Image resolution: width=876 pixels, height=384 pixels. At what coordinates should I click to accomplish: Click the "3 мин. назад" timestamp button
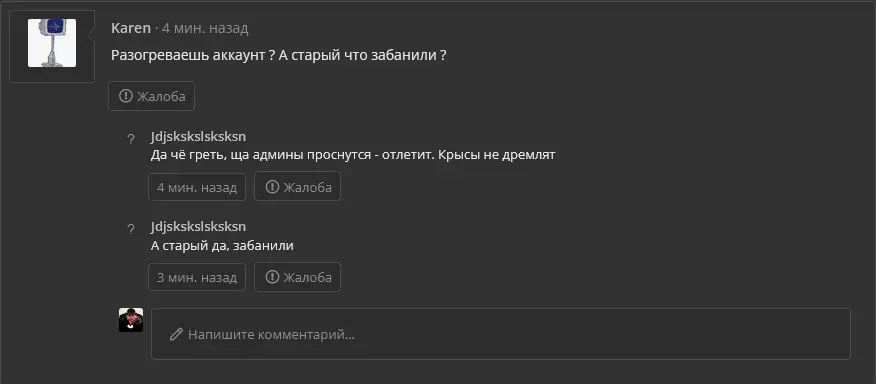click(197, 277)
